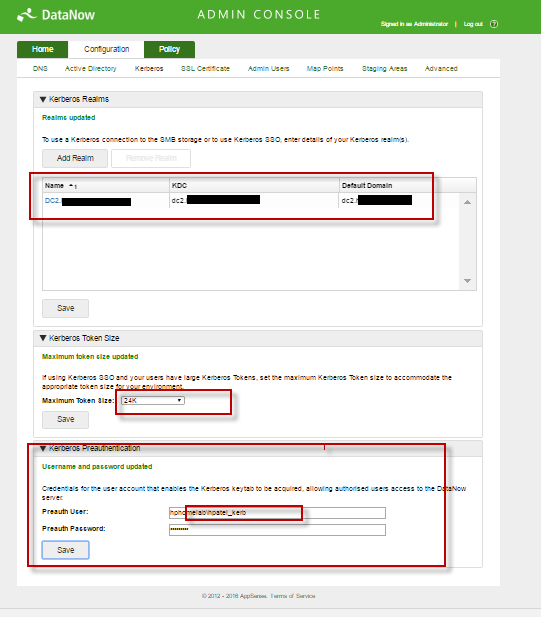Go to the DNS settings page
The image size is (541, 617).
(x=40, y=68)
